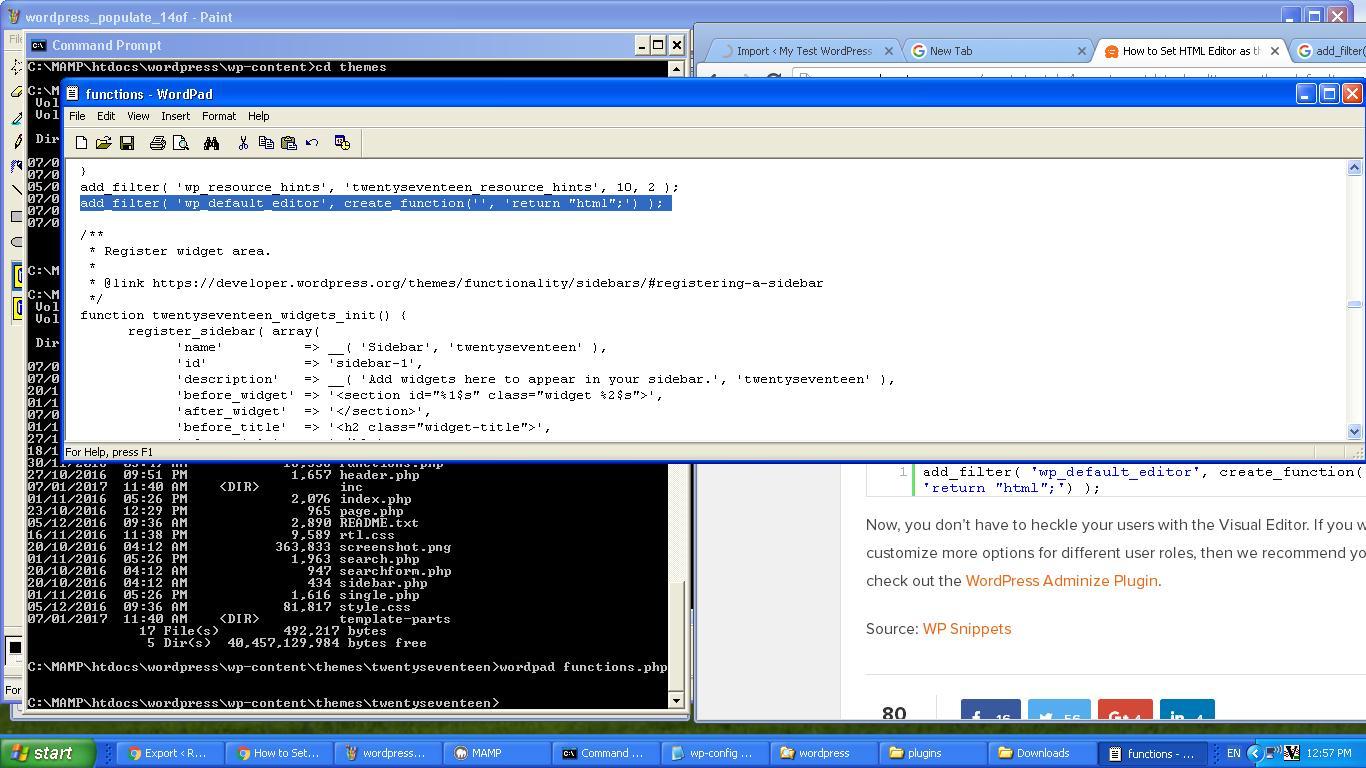Click the EN language indicator in tray
Screen dimensions: 1366x768
click(x=1233, y=754)
